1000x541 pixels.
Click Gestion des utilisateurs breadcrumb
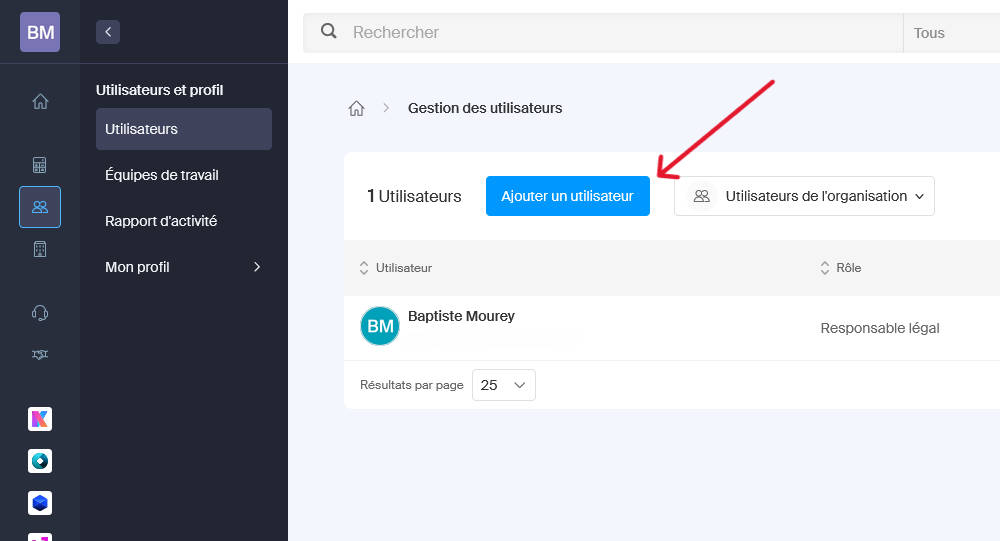coord(485,108)
